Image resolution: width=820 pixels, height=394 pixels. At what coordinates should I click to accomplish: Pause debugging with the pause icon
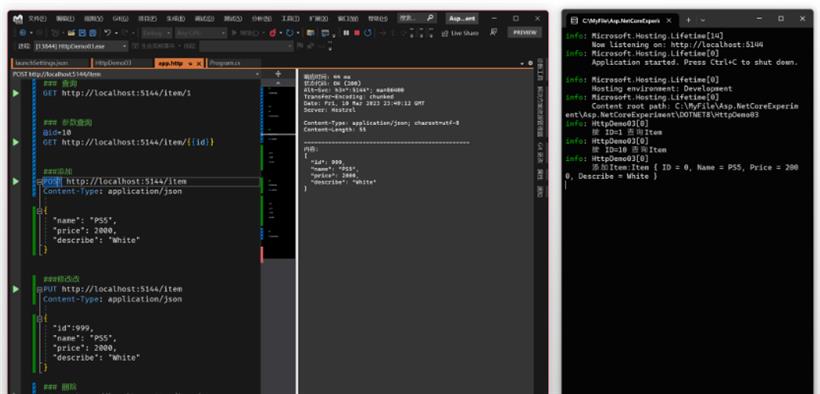[x=346, y=33]
